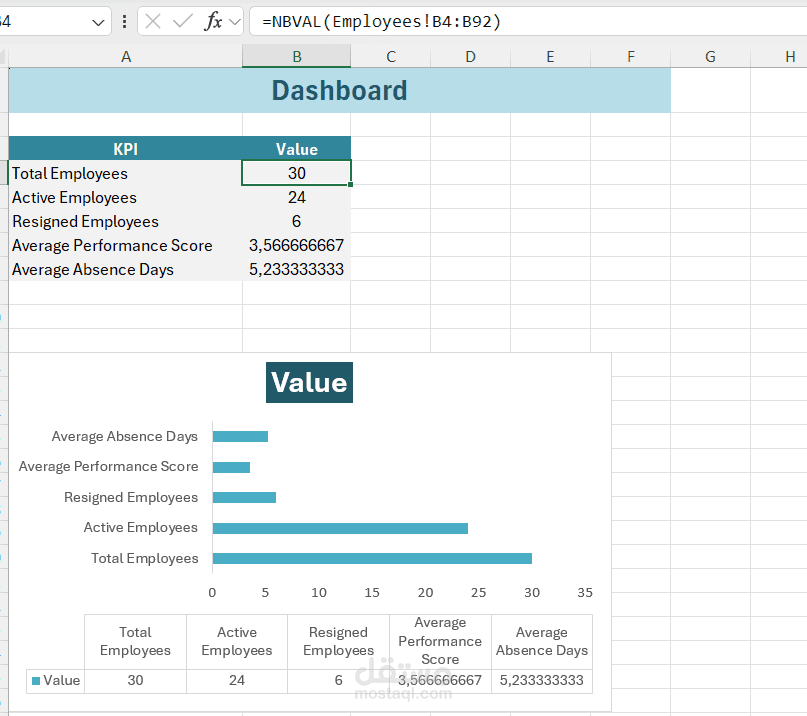Click the Dashboard title cell
This screenshot has width=807, height=716.
pos(339,90)
